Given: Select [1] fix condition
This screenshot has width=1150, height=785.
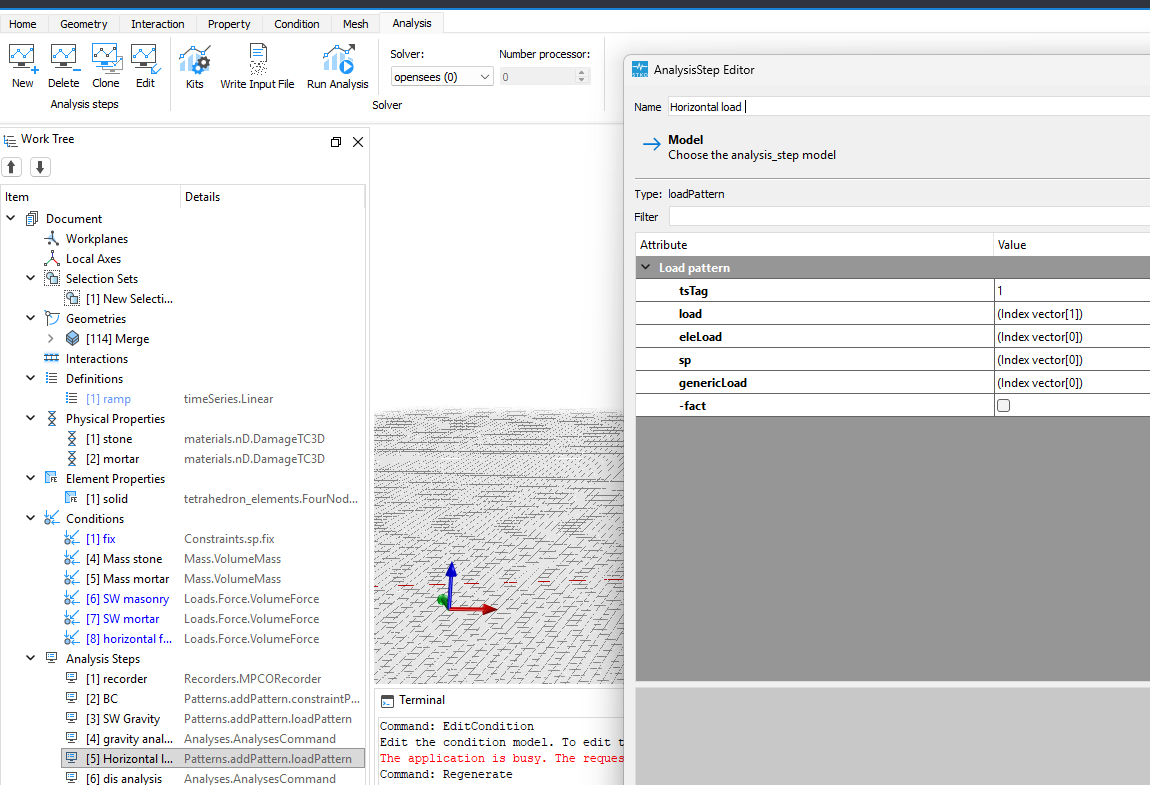Looking at the screenshot, I should 100,538.
